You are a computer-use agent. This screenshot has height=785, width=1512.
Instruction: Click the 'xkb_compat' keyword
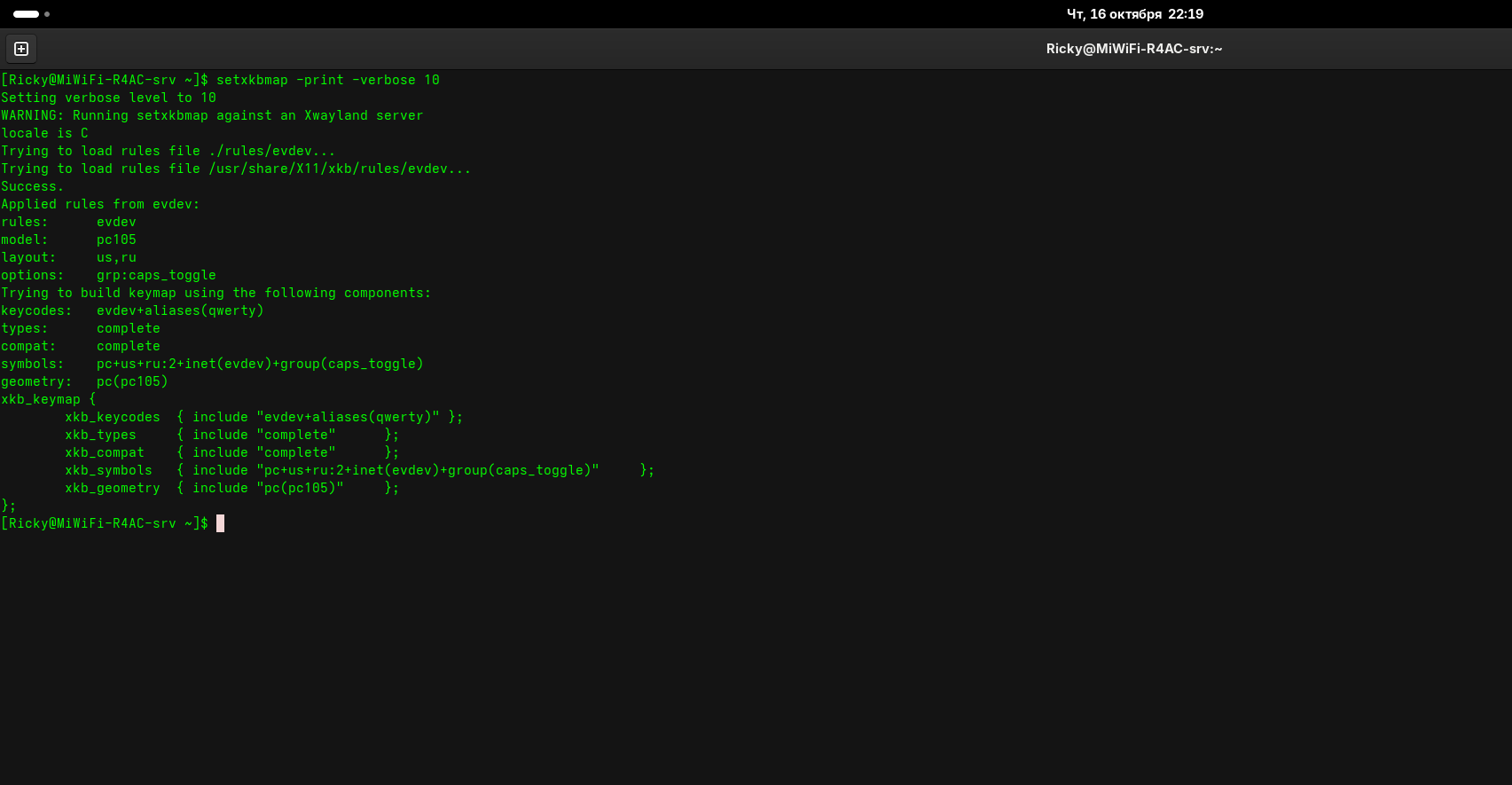[105, 452]
